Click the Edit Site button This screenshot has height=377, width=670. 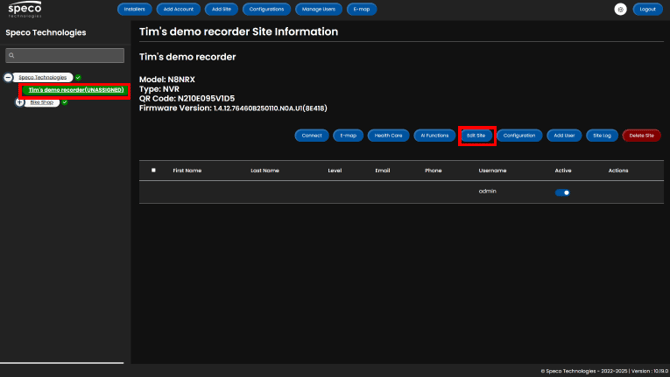tap(476, 135)
